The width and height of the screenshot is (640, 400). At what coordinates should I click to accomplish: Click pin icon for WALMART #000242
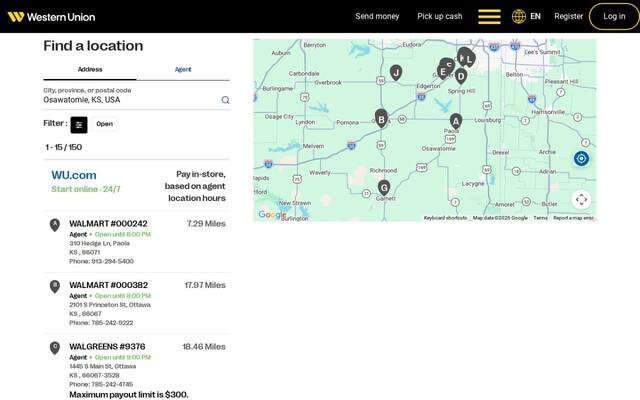55,225
